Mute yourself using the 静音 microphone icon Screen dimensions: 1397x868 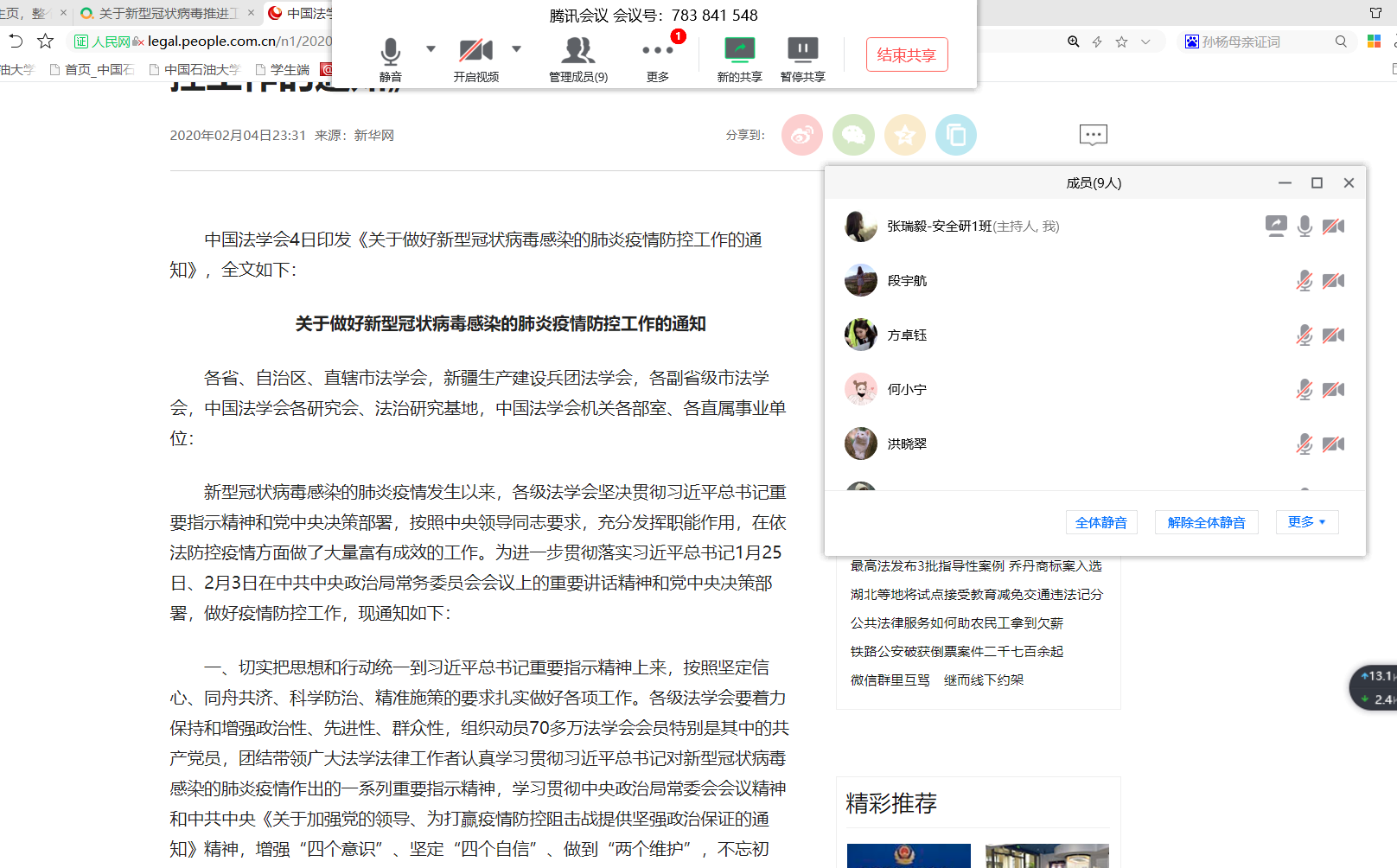[390, 52]
